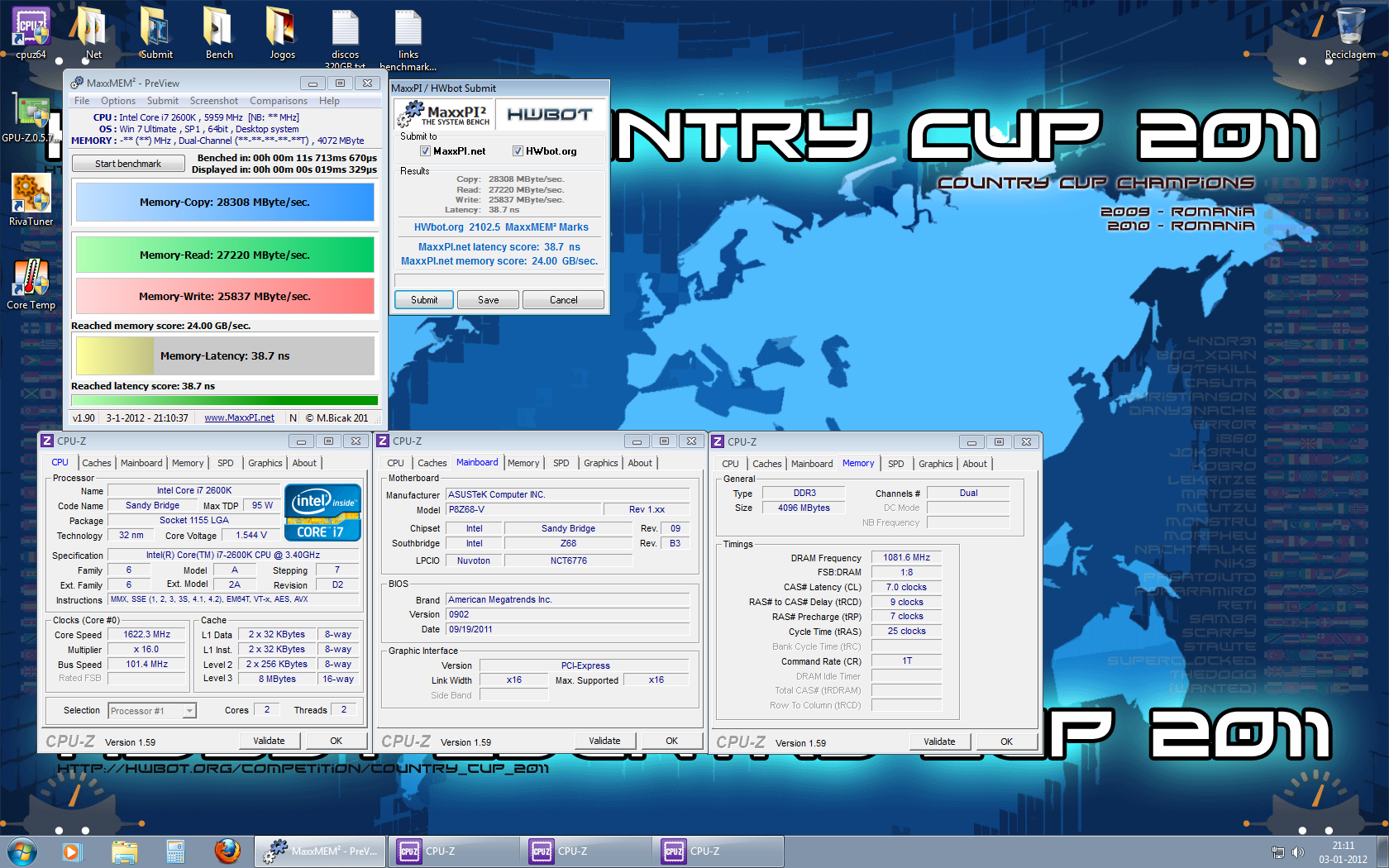Viewport: 1389px width, 868px height.
Task: Open Graphics tab in middle CPU-Z window
Action: coord(601,463)
